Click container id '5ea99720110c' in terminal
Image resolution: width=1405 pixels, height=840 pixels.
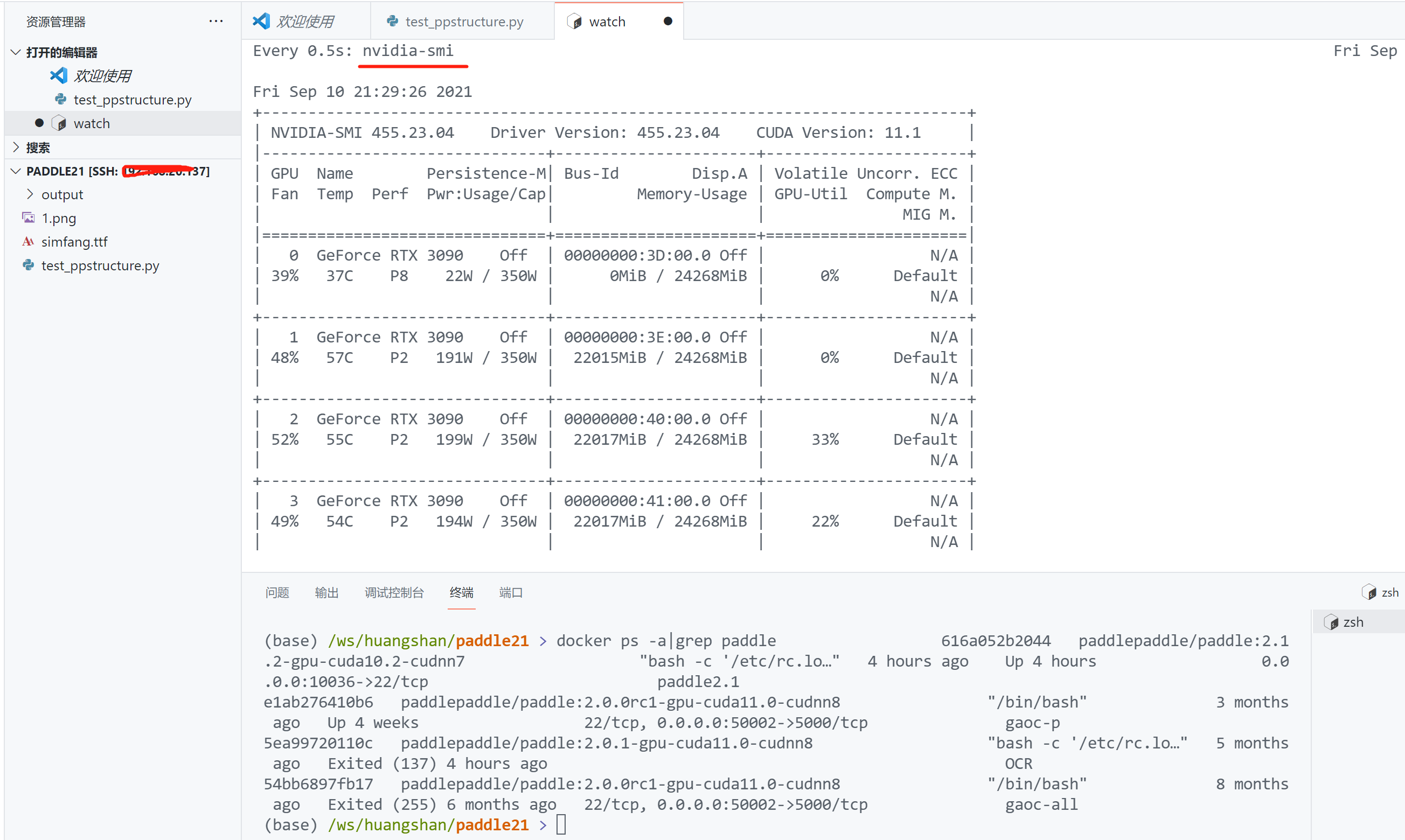click(x=318, y=743)
